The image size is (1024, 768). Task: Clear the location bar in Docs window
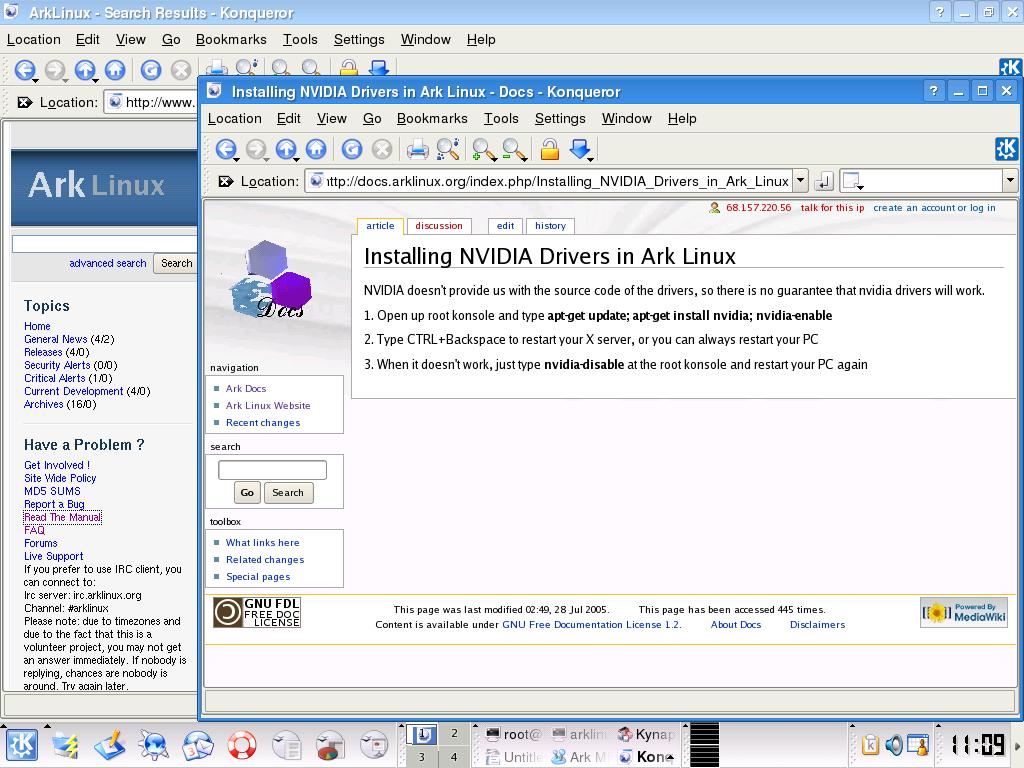(226, 182)
